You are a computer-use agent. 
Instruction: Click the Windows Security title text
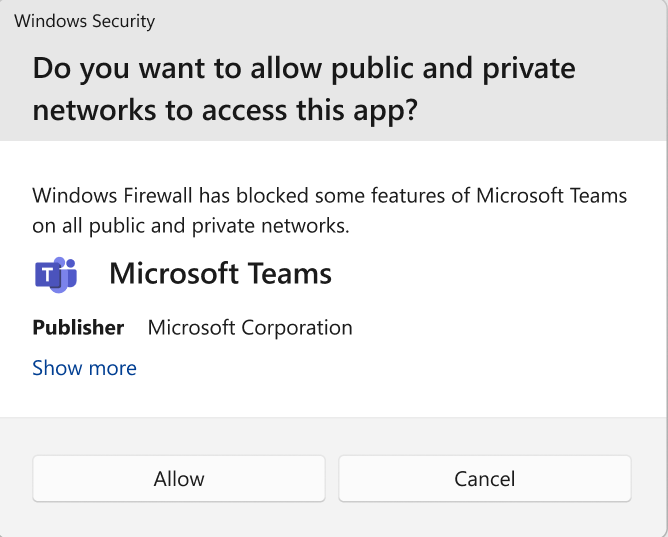84,21
